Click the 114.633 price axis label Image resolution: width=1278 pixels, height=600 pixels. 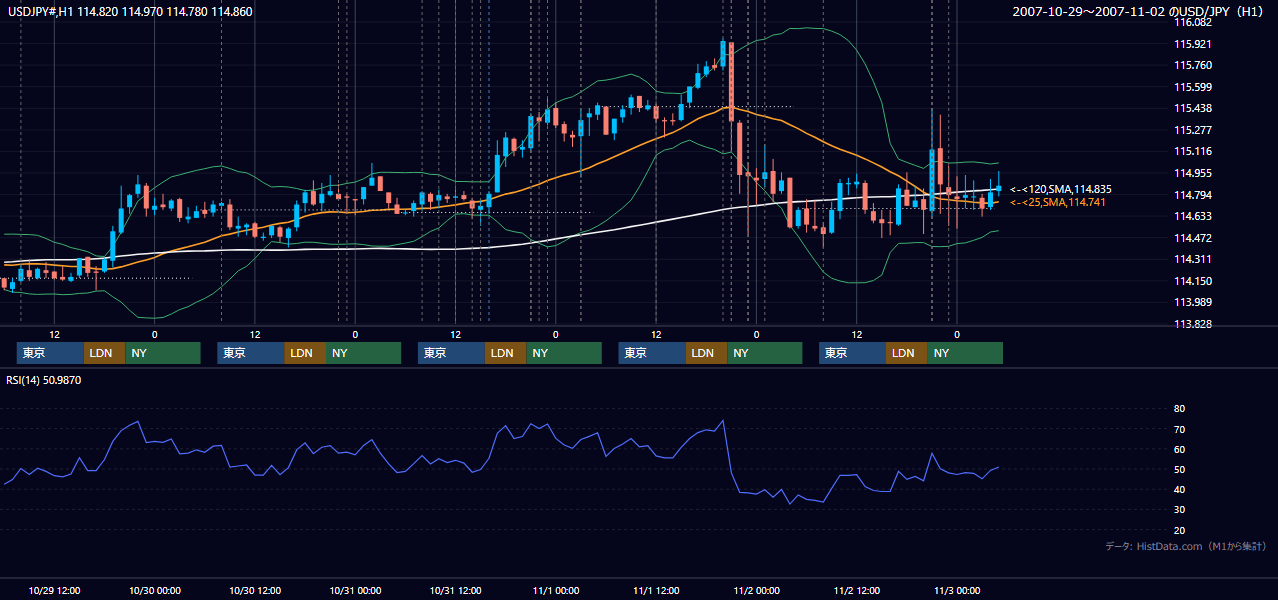click(x=1194, y=216)
